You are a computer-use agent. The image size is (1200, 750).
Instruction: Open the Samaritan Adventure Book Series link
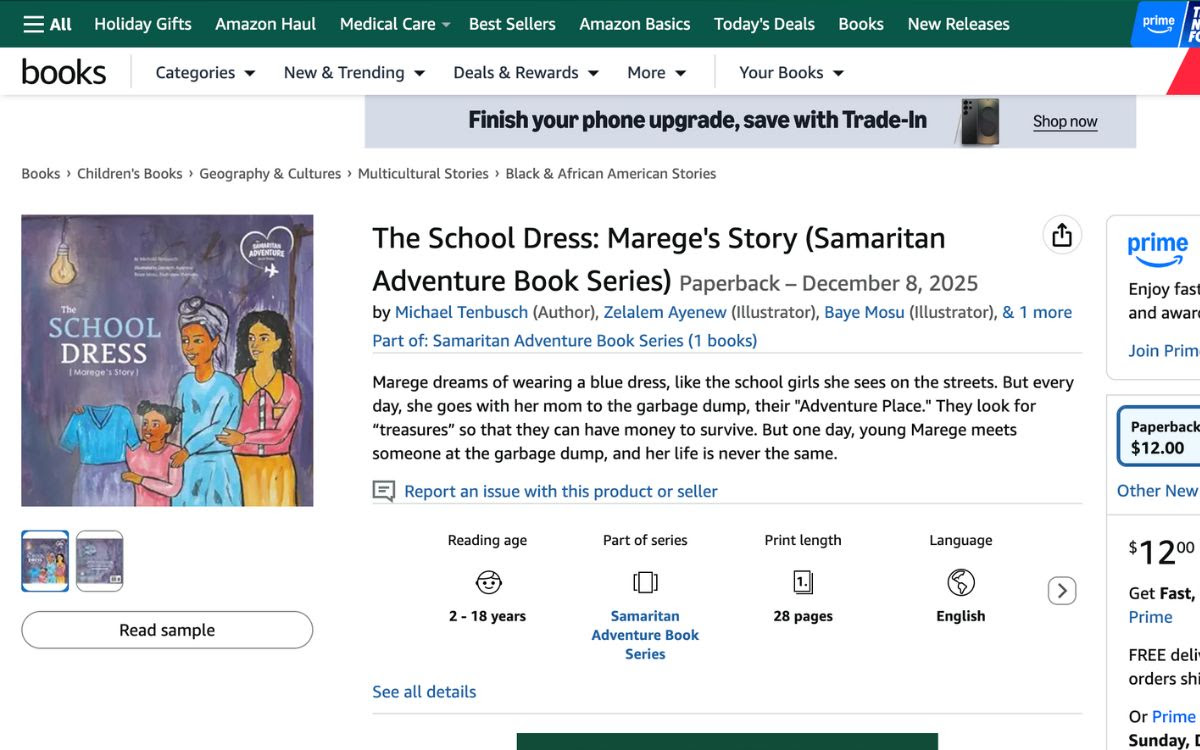click(x=644, y=635)
